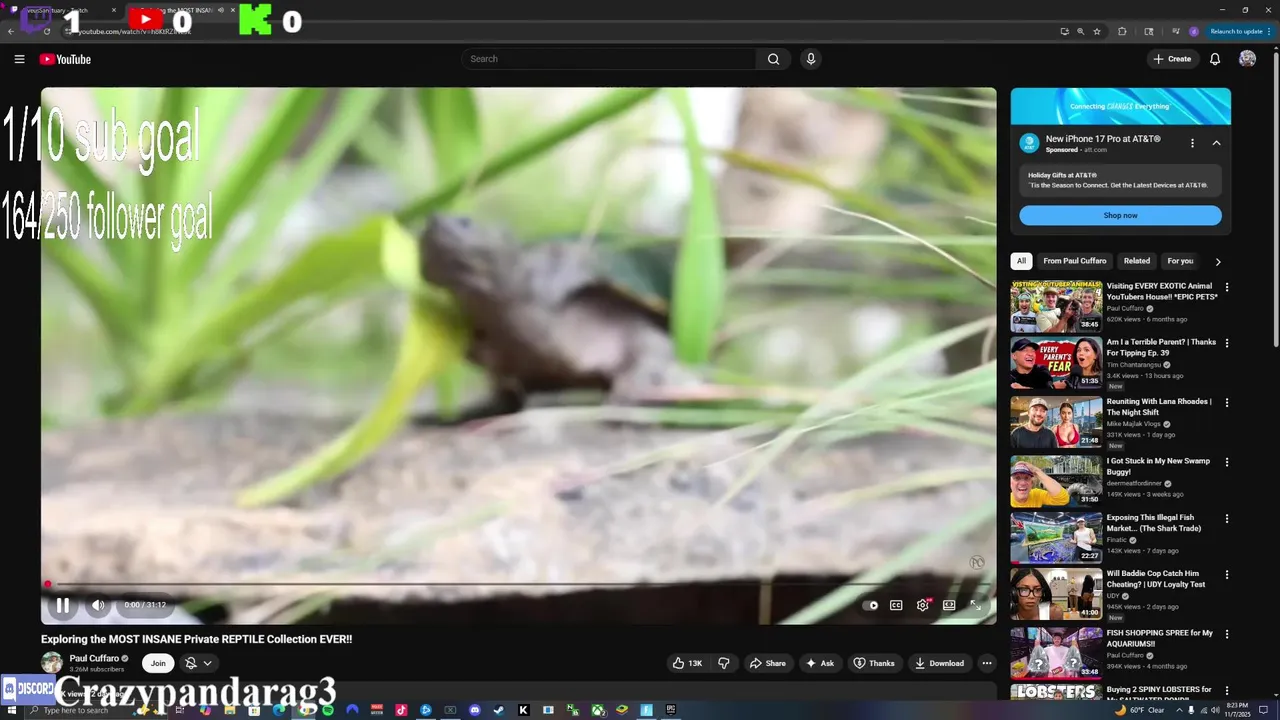Bookmark this page with the star

tap(1097, 31)
